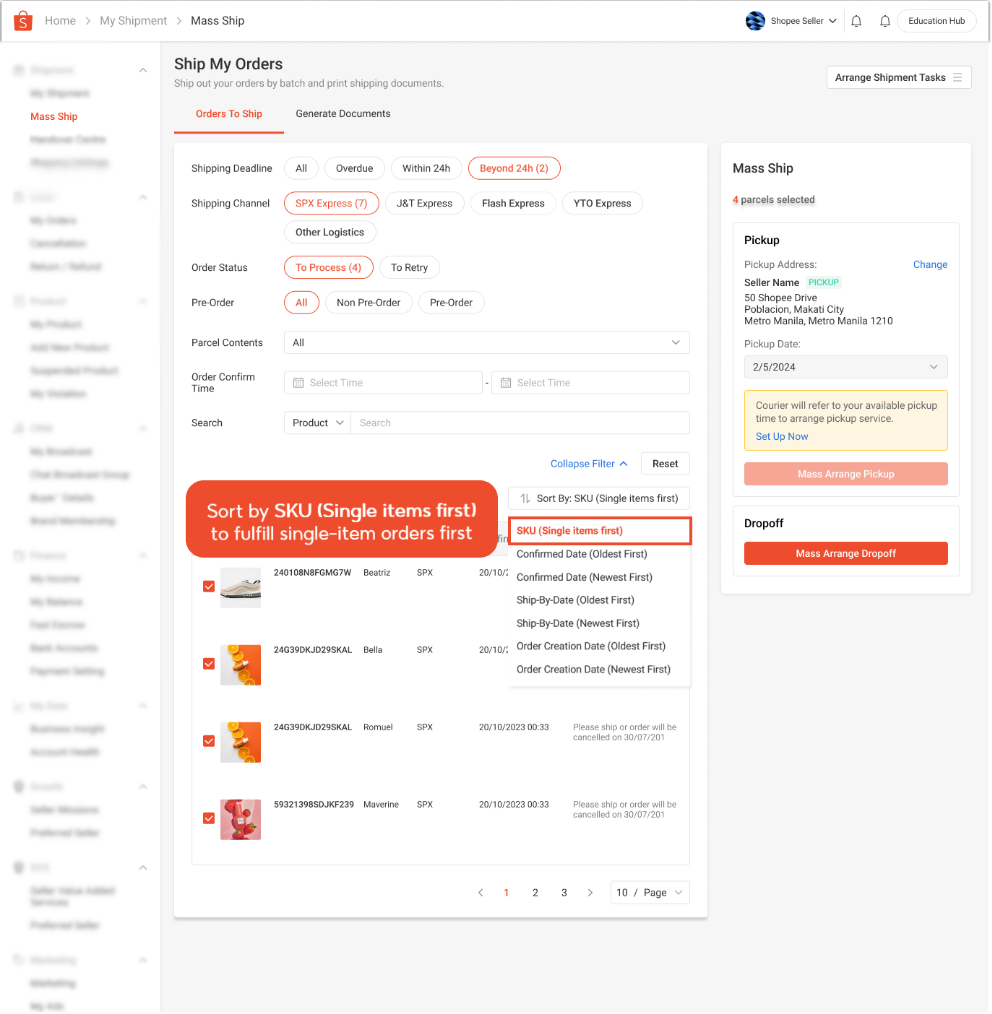The height and width of the screenshot is (1014, 992).
Task: Switch to the Generate Documents tab
Action: coord(342,114)
